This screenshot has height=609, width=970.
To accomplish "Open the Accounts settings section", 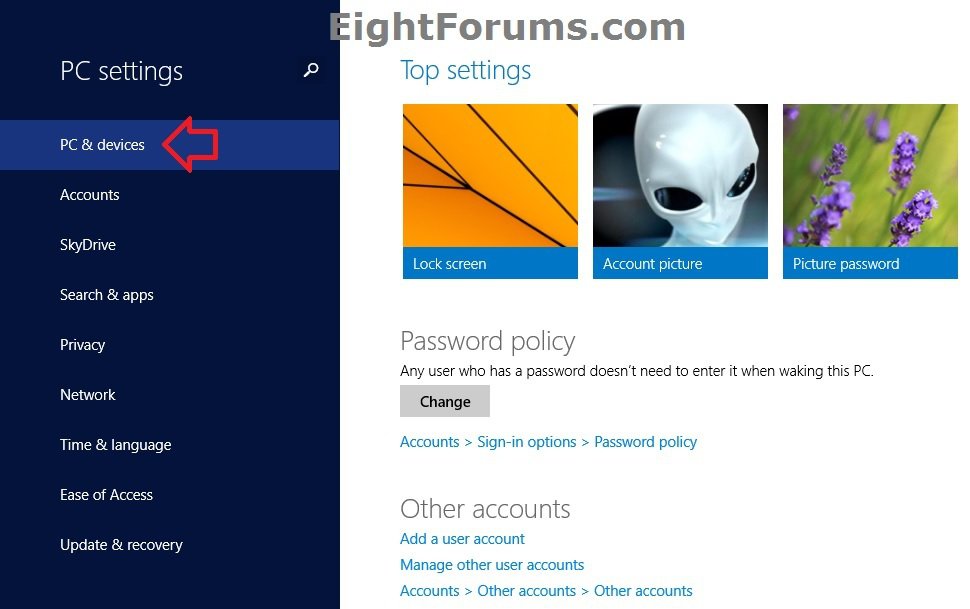I will pos(170,195).
